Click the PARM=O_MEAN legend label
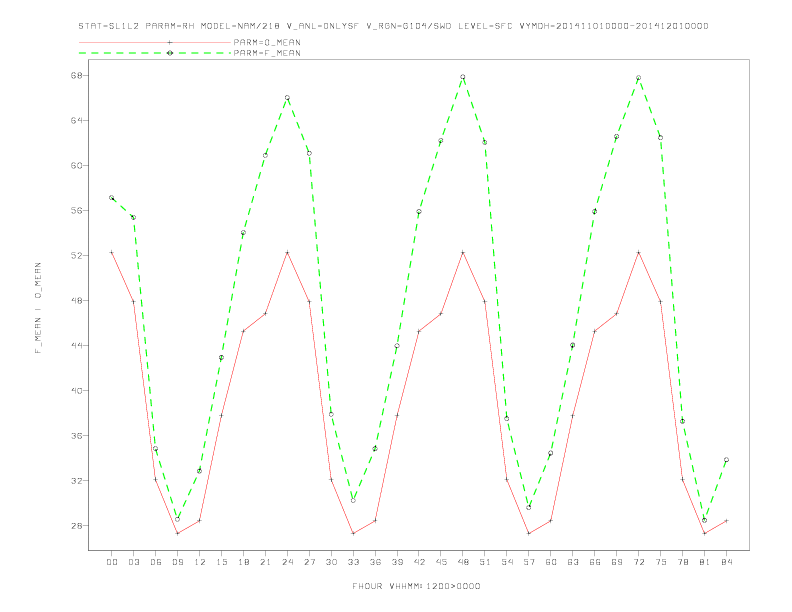 [267, 42]
